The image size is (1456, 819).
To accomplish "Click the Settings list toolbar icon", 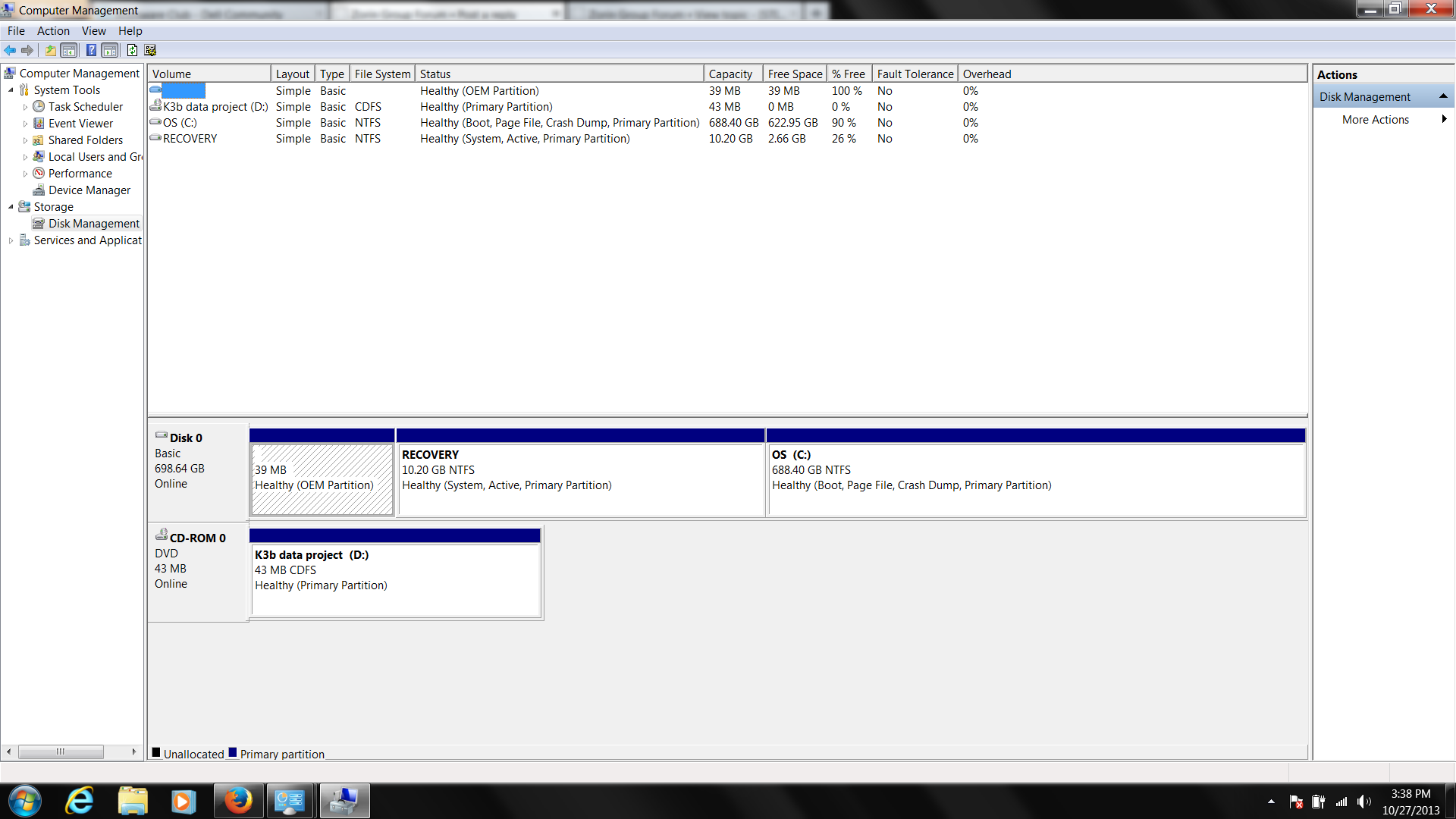I will pos(150,50).
